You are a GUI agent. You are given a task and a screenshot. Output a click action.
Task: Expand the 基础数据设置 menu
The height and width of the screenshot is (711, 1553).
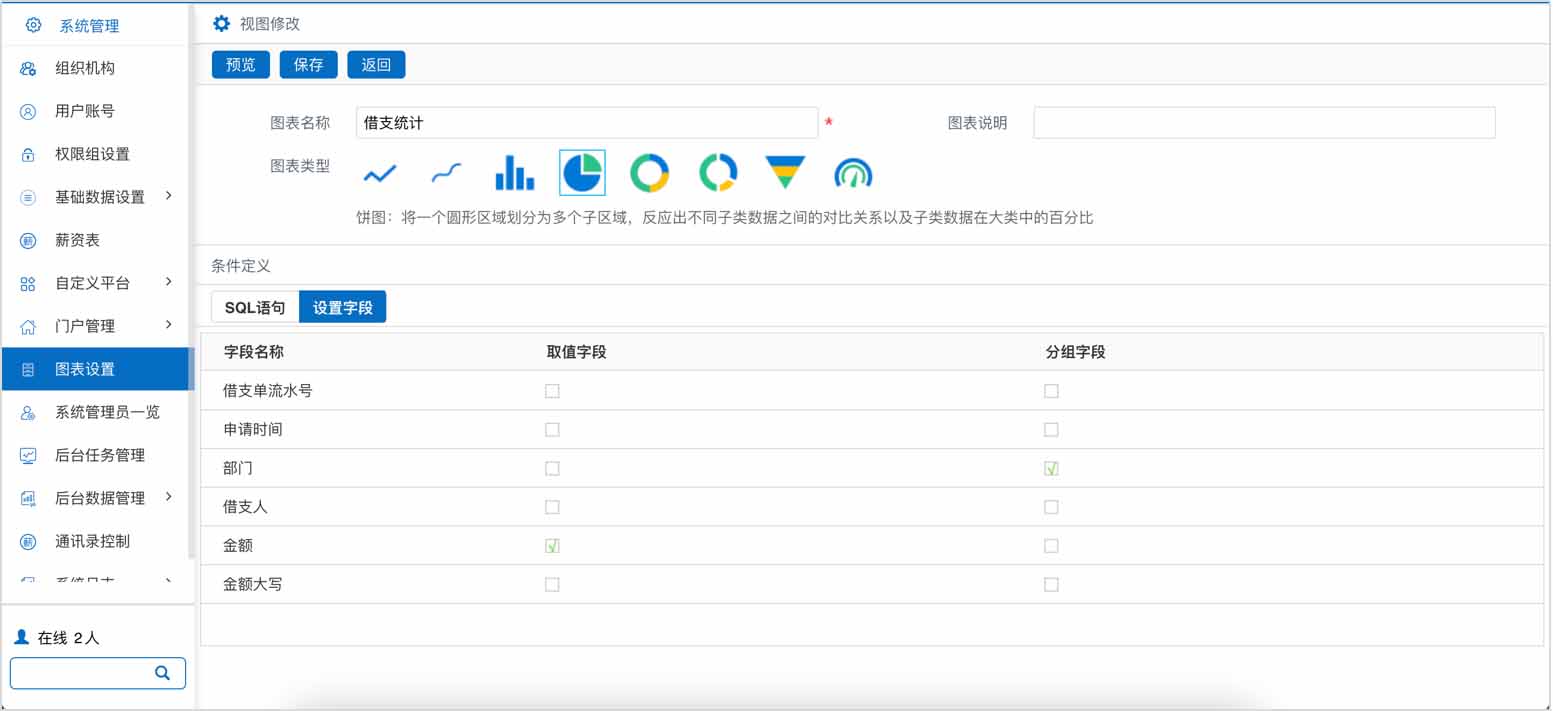point(97,196)
